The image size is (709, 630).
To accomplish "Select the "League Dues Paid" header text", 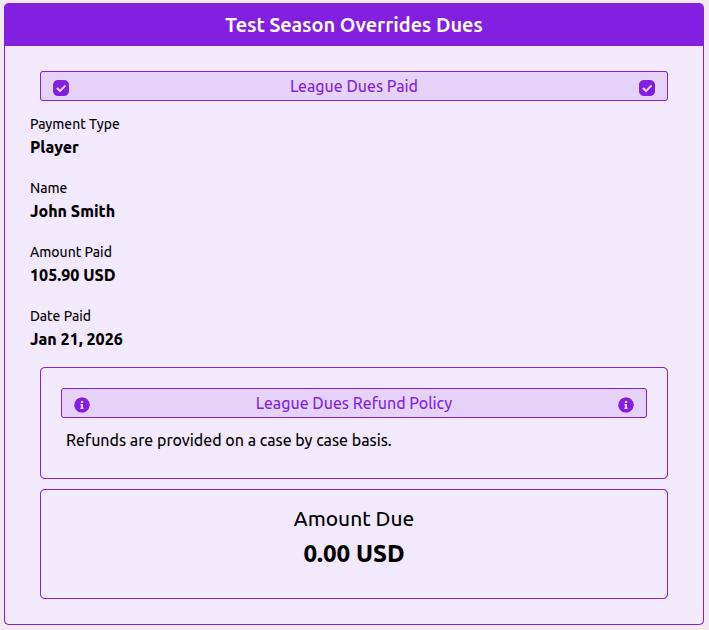I will pyautogui.click(x=354, y=86).
